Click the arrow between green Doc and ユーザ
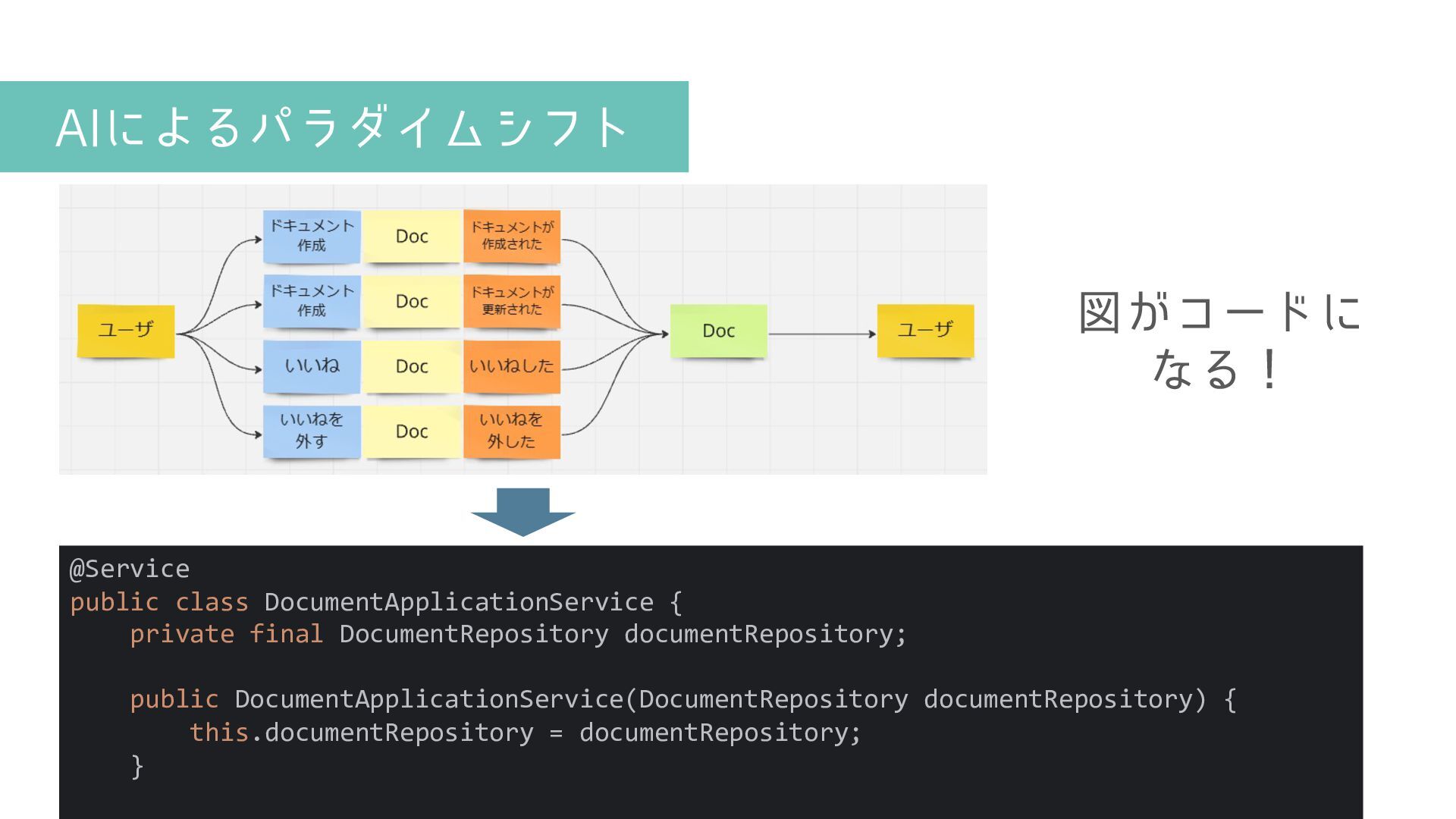Image resolution: width=1456 pixels, height=819 pixels. [822, 334]
